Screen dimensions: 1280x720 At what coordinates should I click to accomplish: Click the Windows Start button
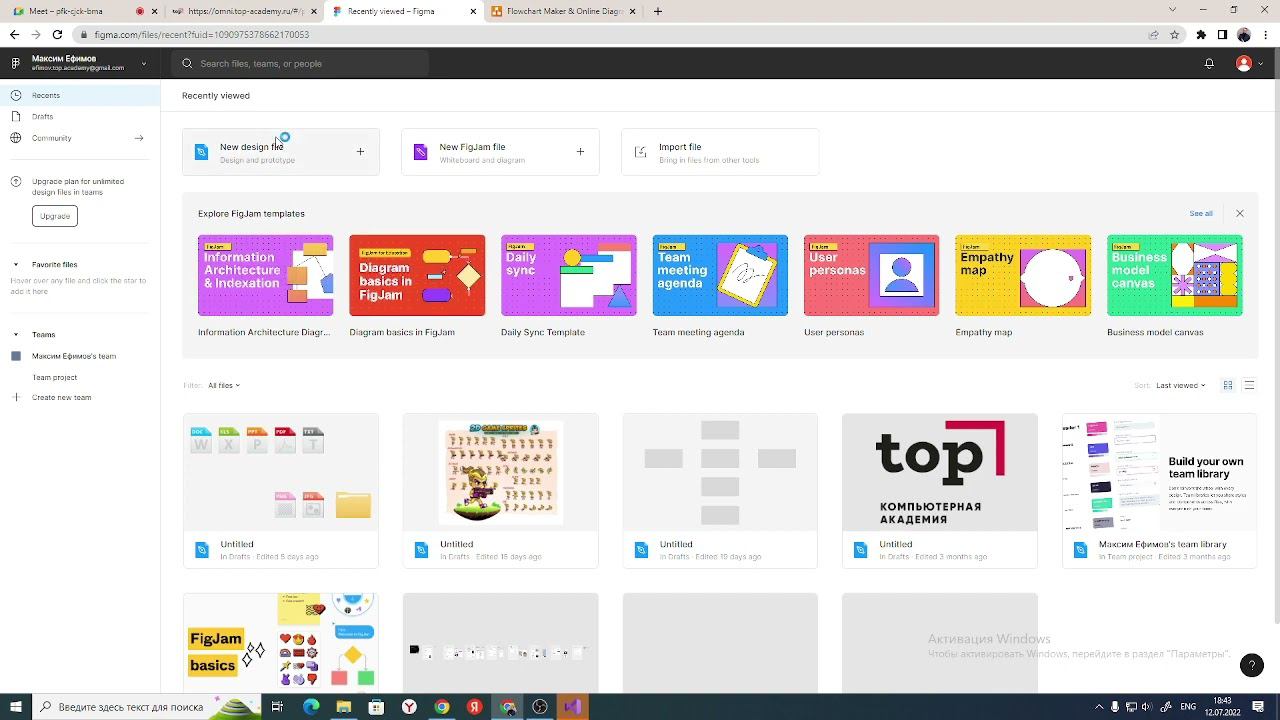pyautogui.click(x=16, y=707)
